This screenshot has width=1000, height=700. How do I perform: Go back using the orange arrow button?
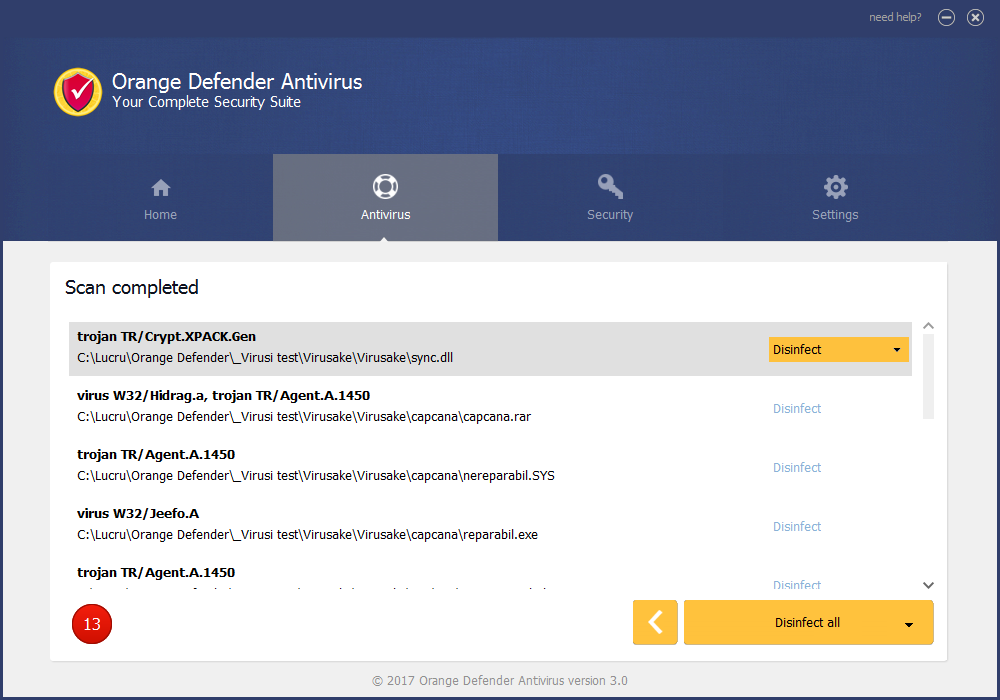655,622
